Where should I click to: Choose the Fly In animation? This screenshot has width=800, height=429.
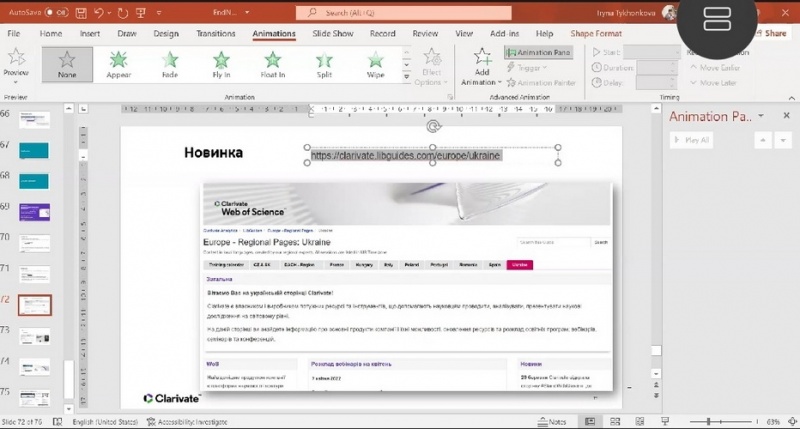221,65
